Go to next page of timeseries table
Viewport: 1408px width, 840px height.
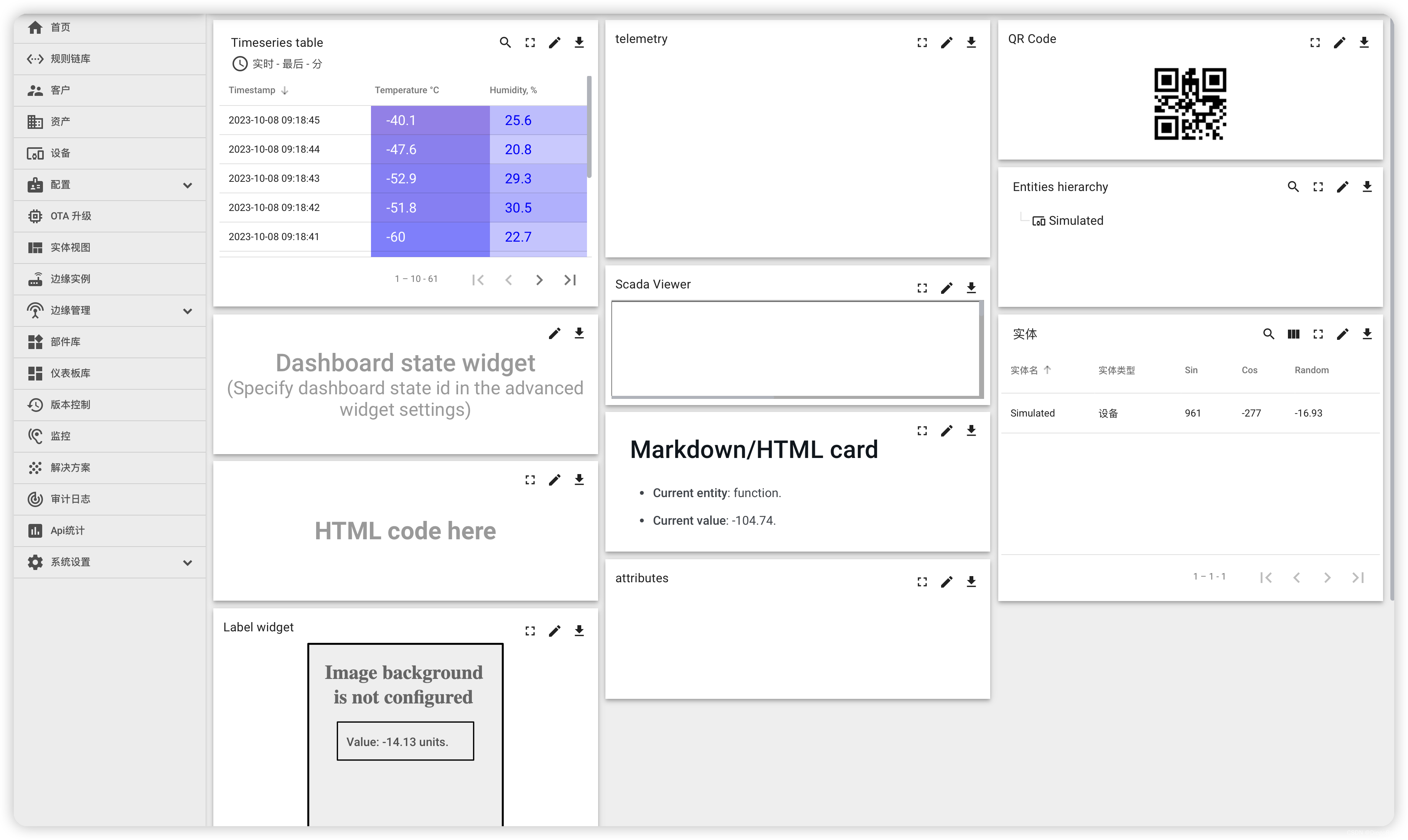tap(539, 280)
